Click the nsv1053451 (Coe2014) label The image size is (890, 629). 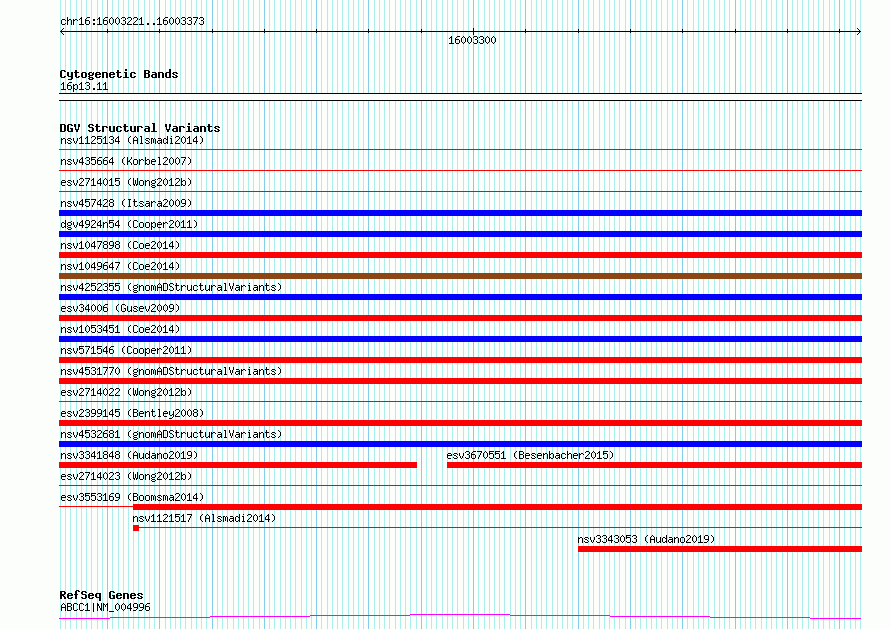point(120,329)
